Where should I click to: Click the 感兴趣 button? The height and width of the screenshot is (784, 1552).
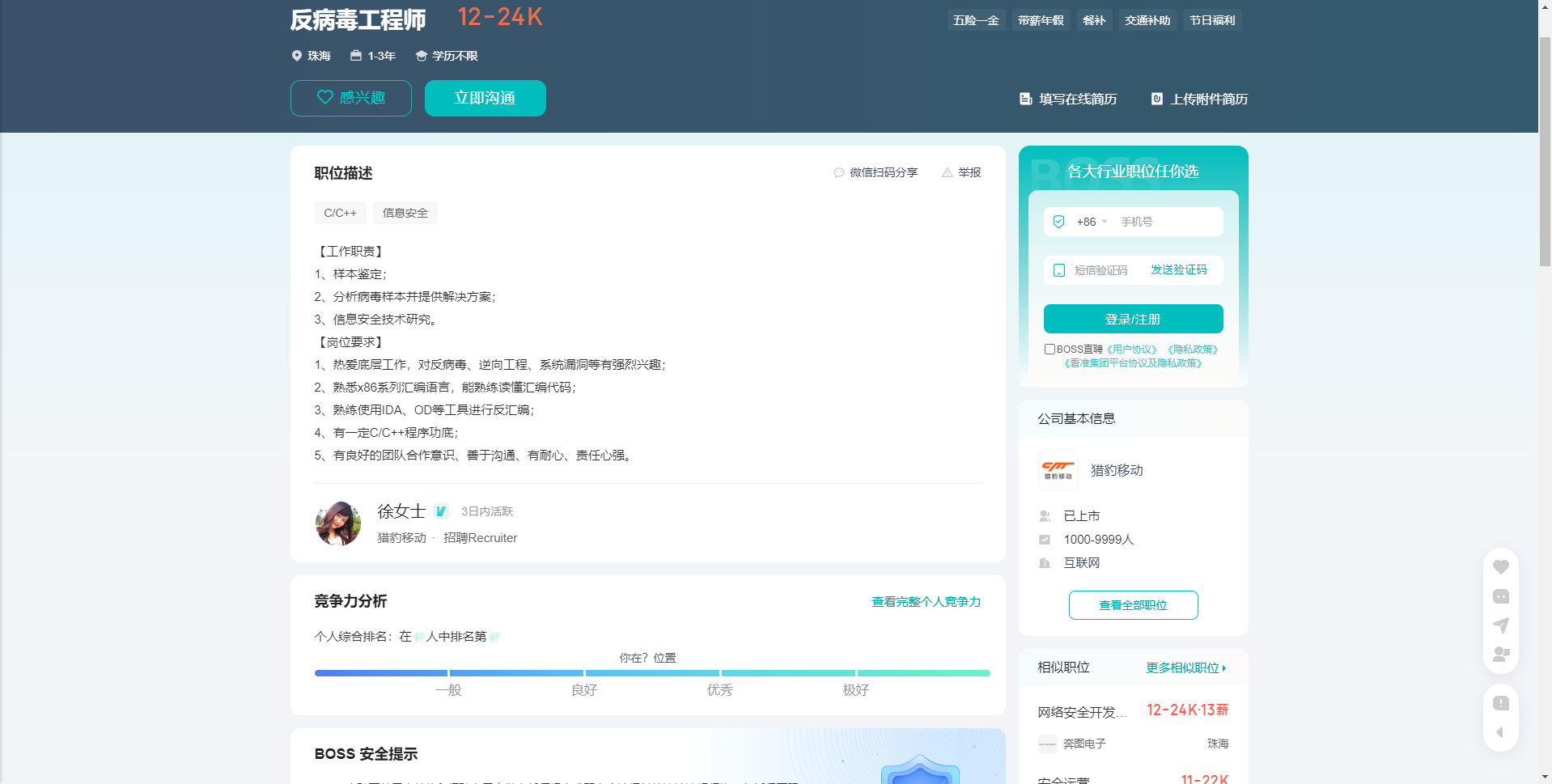(x=351, y=98)
